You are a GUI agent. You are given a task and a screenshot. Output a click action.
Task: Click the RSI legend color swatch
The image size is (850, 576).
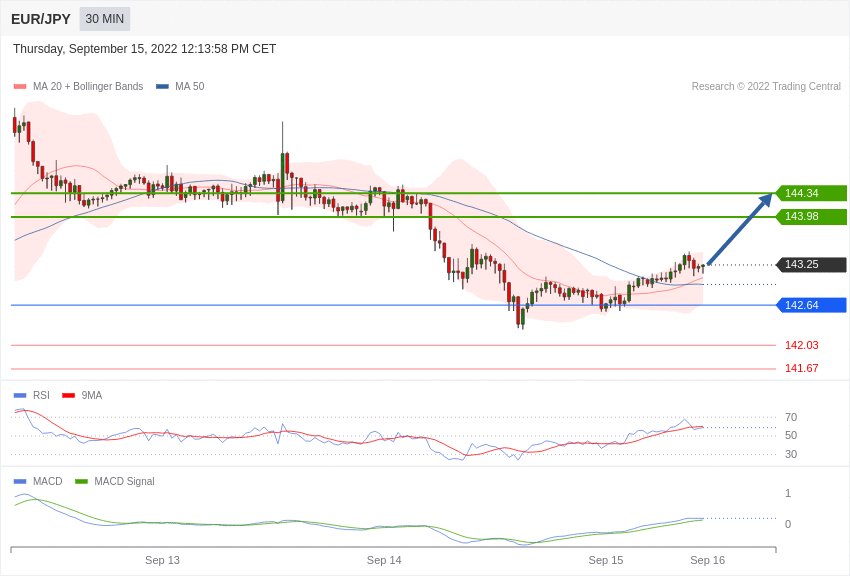tap(20, 396)
